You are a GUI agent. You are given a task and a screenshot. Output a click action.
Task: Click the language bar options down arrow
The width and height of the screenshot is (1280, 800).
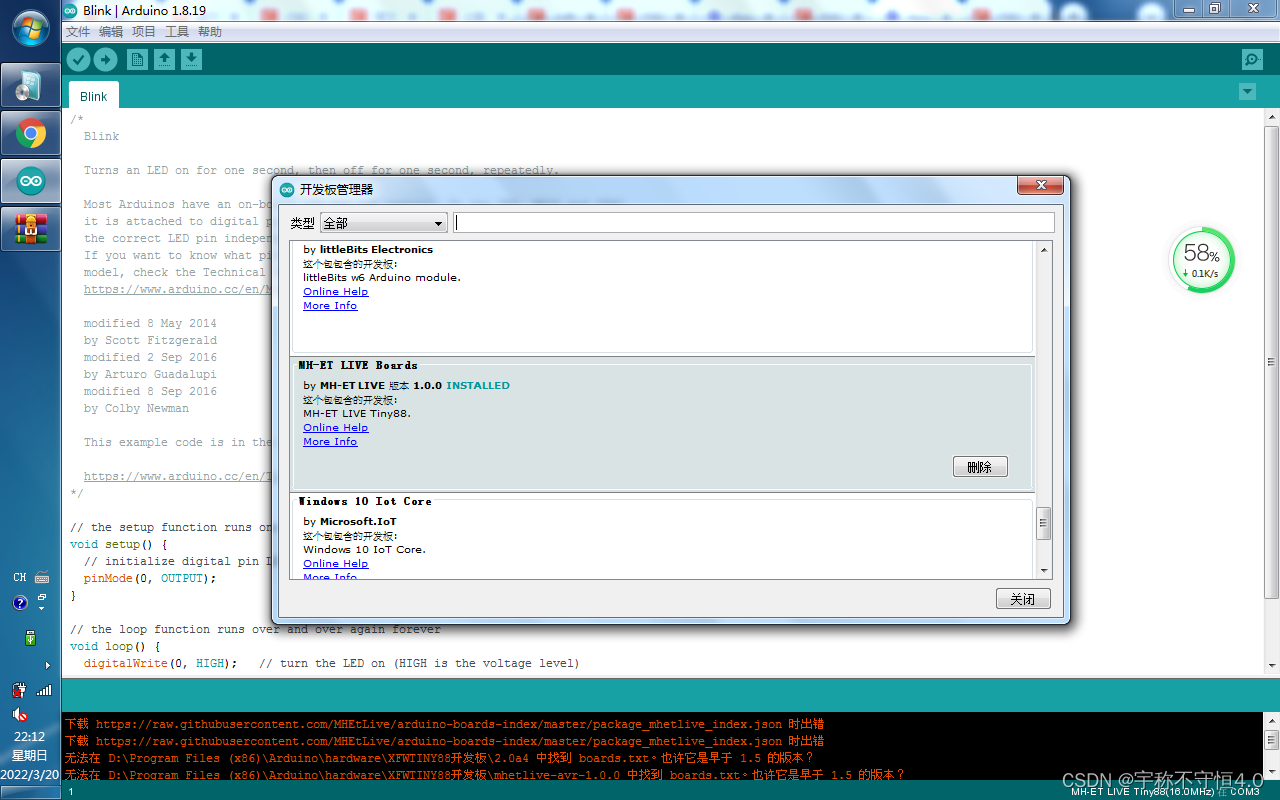click(42, 608)
